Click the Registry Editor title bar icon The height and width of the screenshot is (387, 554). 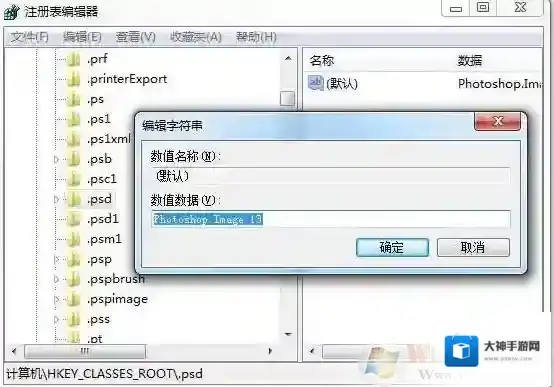tap(11, 12)
